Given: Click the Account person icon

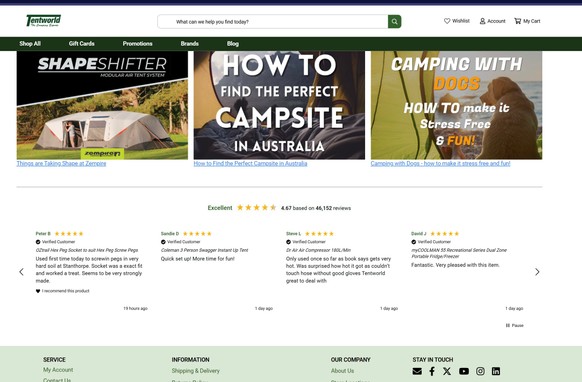Looking at the screenshot, I should click(483, 21).
